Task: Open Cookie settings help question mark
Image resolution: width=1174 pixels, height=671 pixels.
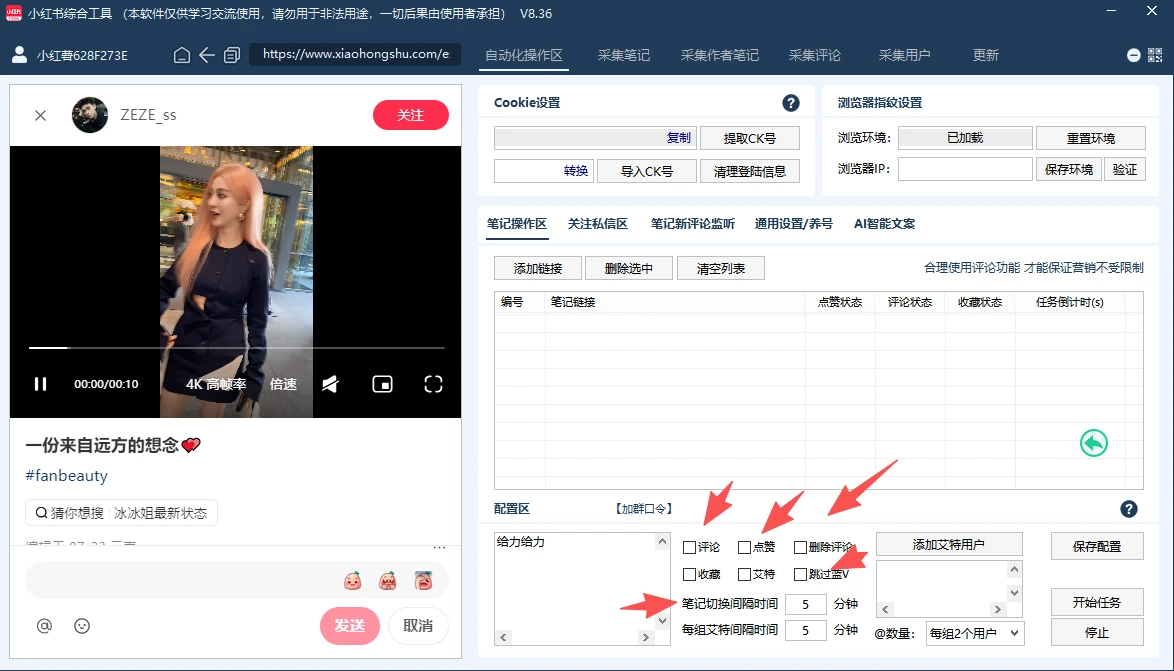Action: [791, 103]
